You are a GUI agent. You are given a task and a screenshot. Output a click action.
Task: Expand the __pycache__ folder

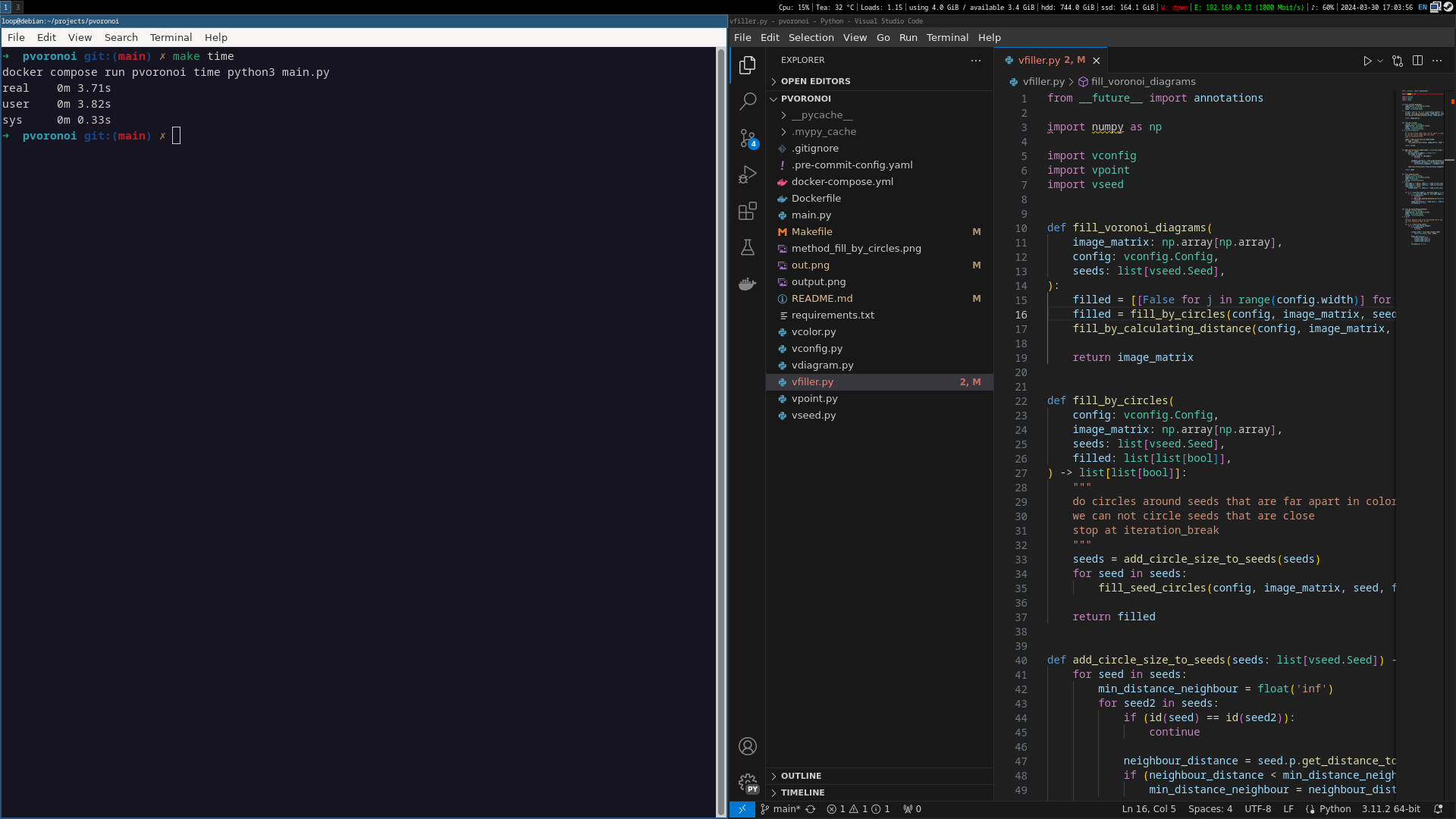tap(821, 115)
